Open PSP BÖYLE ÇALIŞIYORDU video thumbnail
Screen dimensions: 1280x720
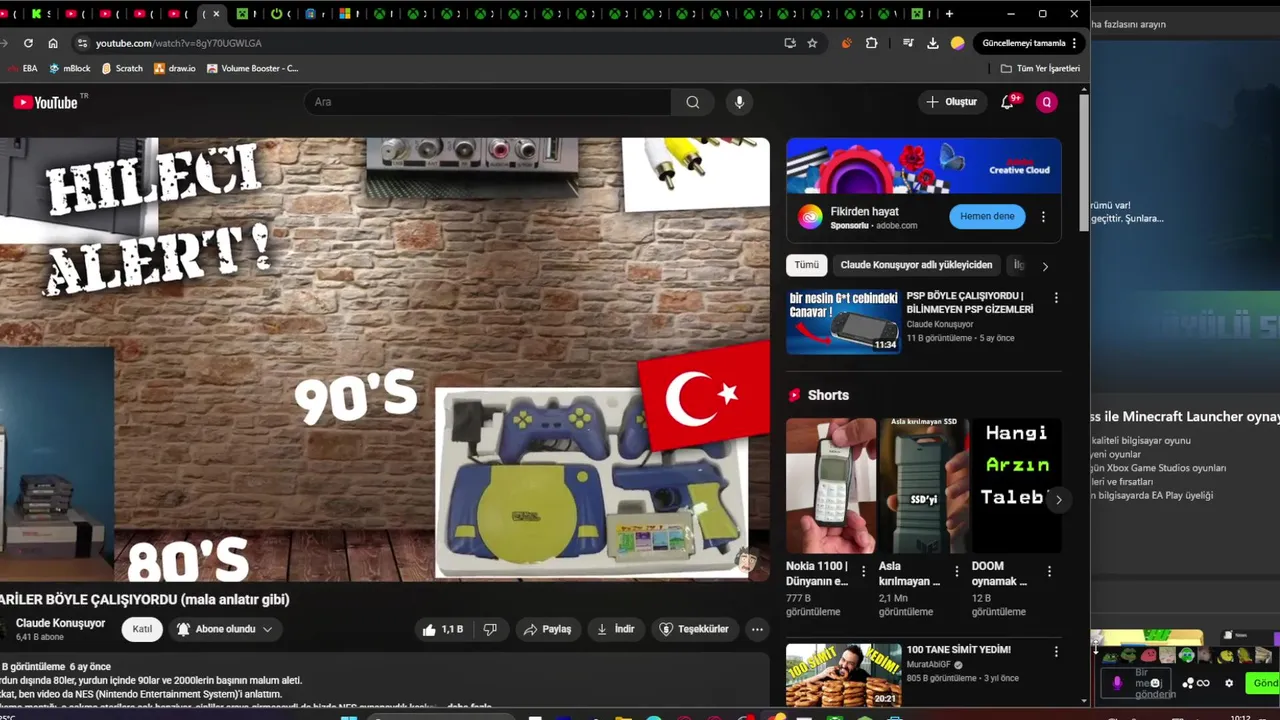tap(843, 322)
